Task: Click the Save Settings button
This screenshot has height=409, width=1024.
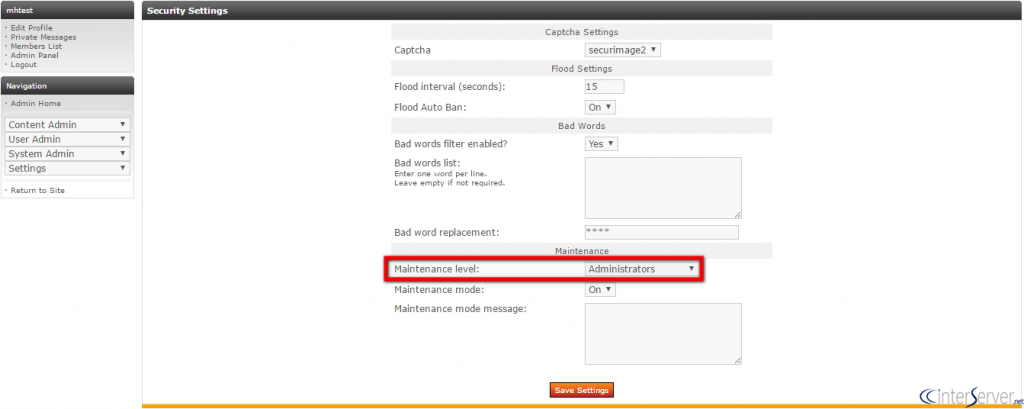Action: (x=582, y=390)
